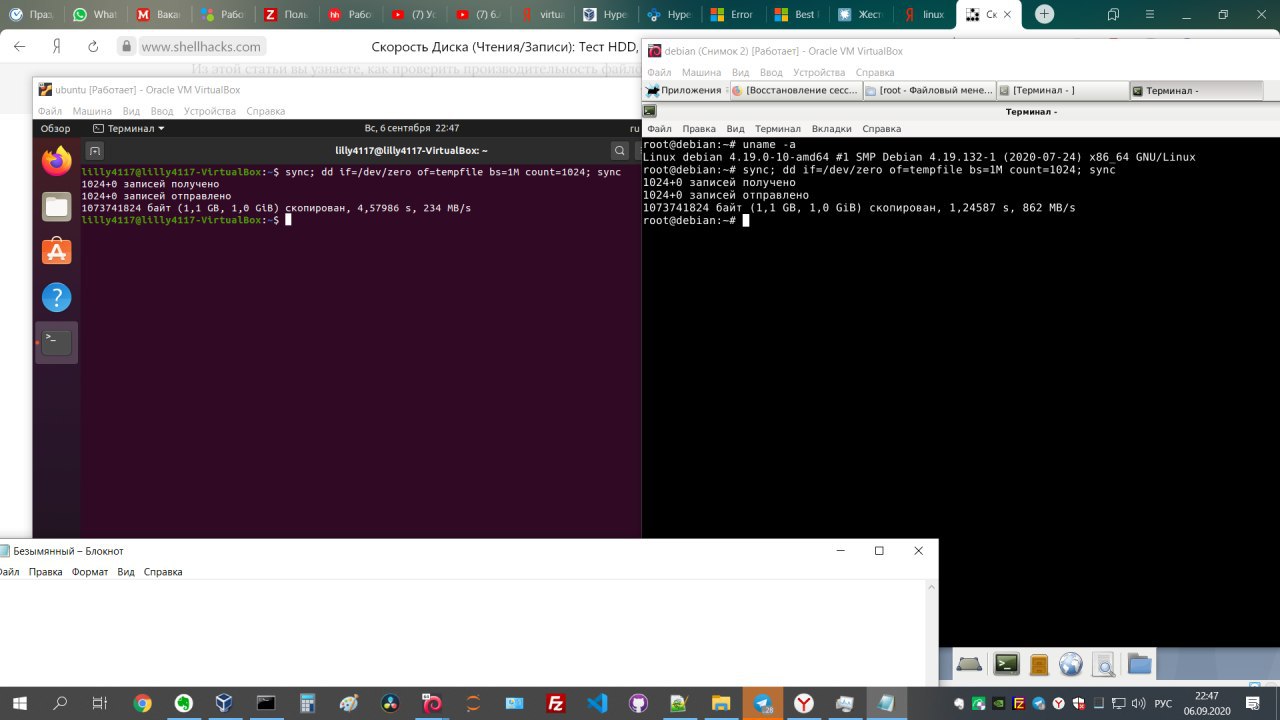The image size is (1280, 720).
Task: Open File Manager in Xfce dock
Action: pyautogui.click(x=1039, y=664)
